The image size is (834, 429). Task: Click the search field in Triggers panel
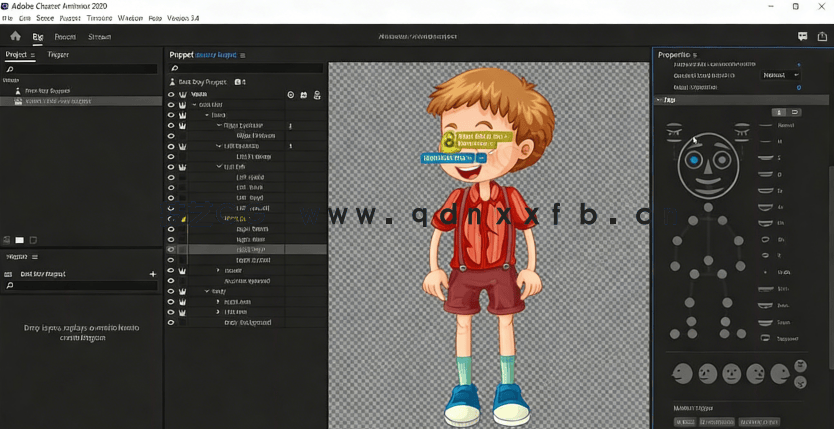click(81, 285)
